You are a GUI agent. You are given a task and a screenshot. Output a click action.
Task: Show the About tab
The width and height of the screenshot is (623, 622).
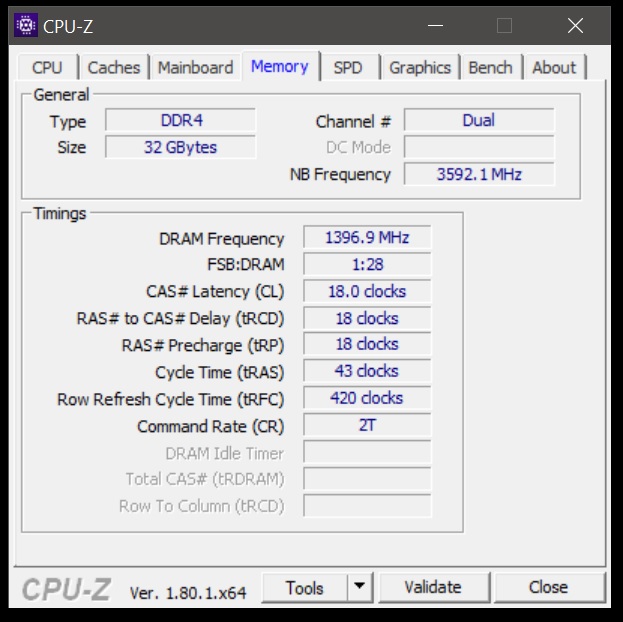554,68
